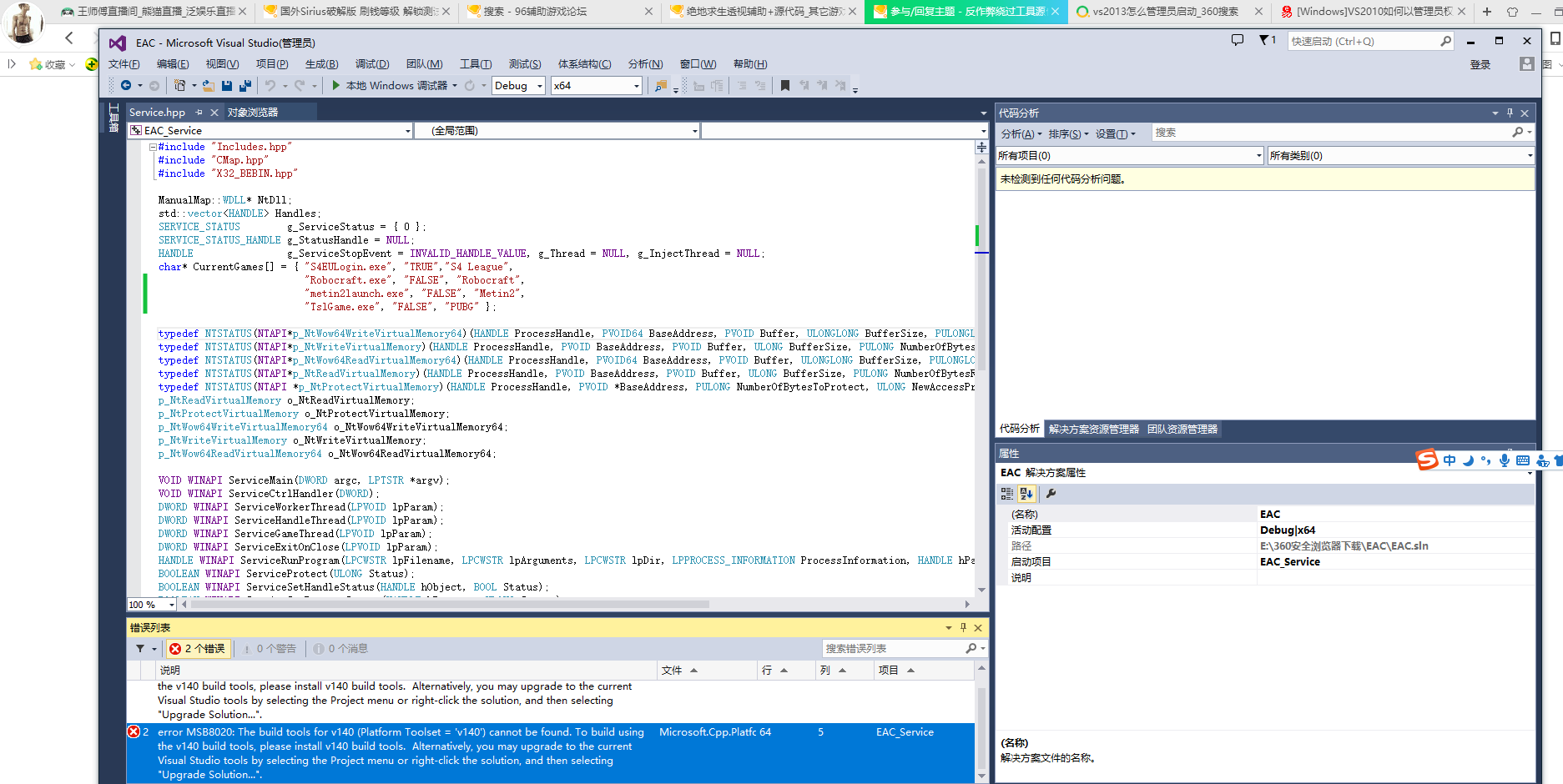Collapse the #include region in code
The width and height of the screenshot is (1563, 784).
tap(153, 147)
